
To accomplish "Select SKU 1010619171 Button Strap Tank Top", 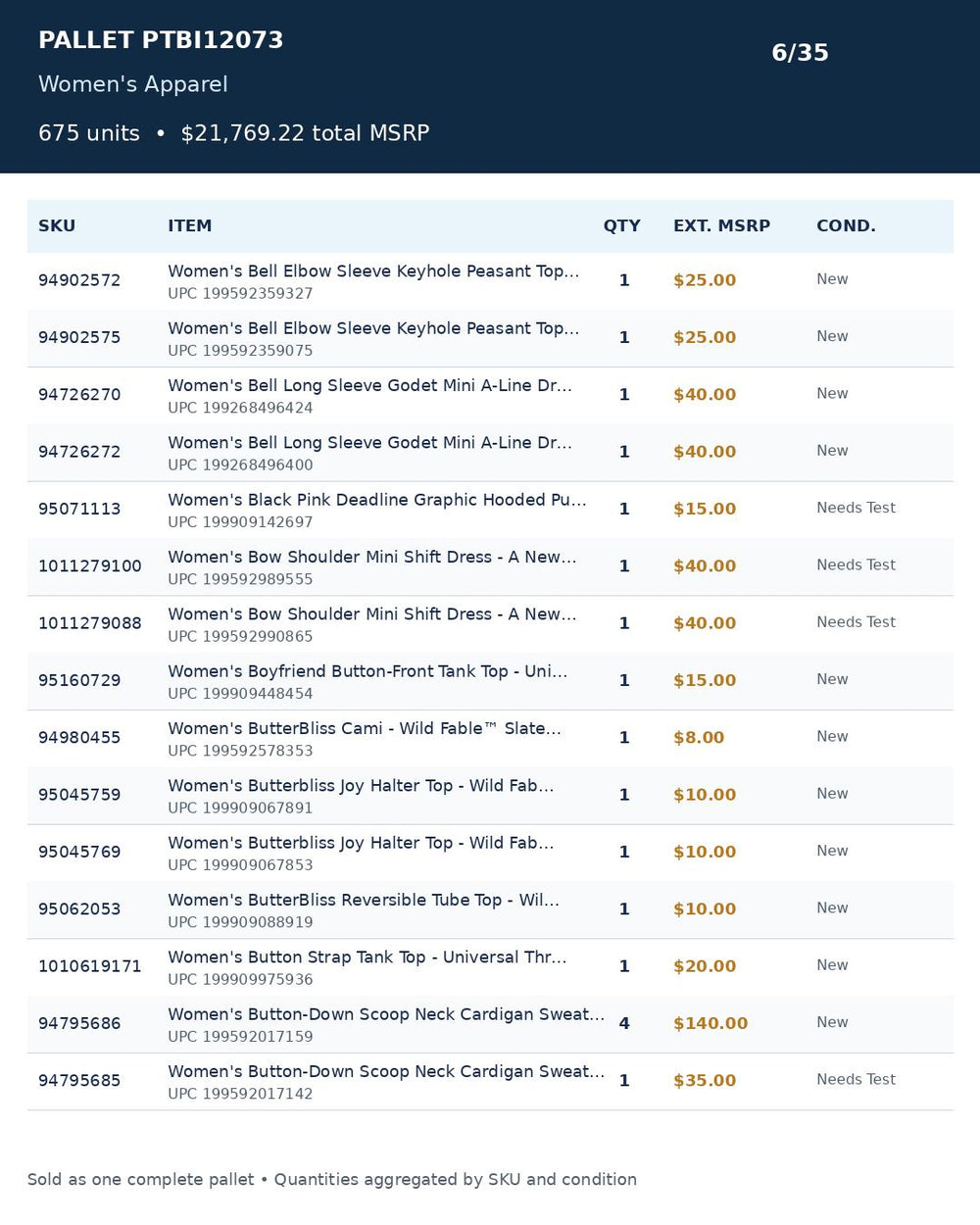I will [x=490, y=967].
